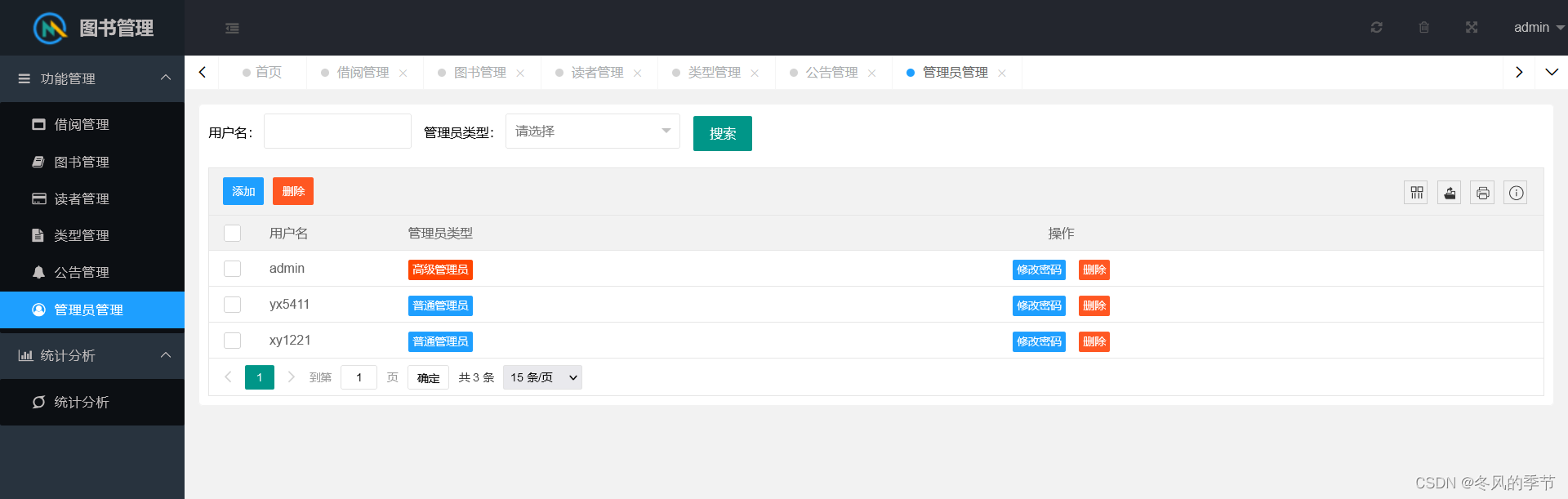The width and height of the screenshot is (1568, 499).
Task: Open the column filter icon
Action: pos(1416,193)
